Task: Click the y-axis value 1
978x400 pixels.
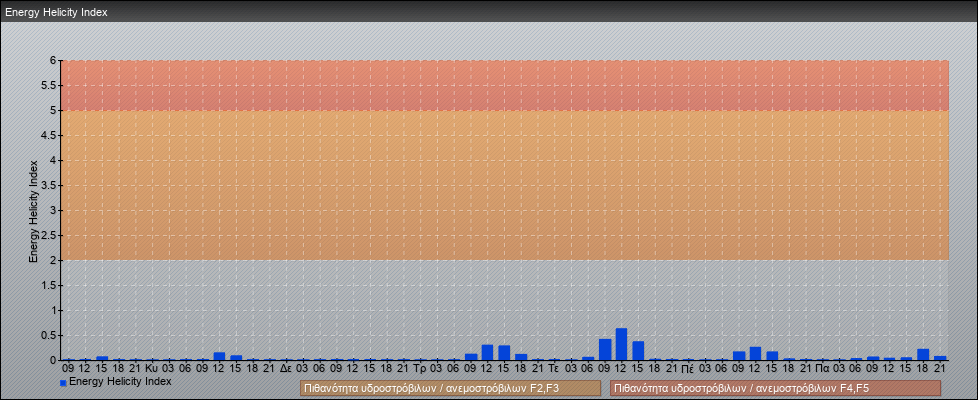Action: pos(53,310)
